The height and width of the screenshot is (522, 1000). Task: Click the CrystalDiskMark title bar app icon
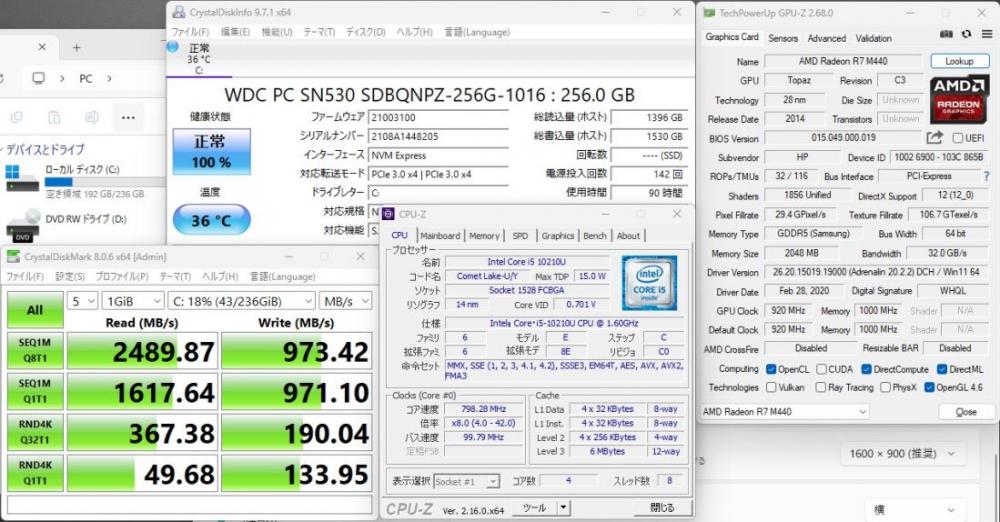(x=13, y=257)
